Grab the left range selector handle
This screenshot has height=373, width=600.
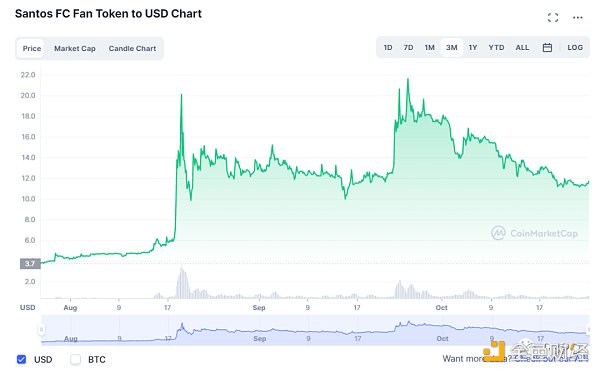pyautogui.click(x=42, y=329)
